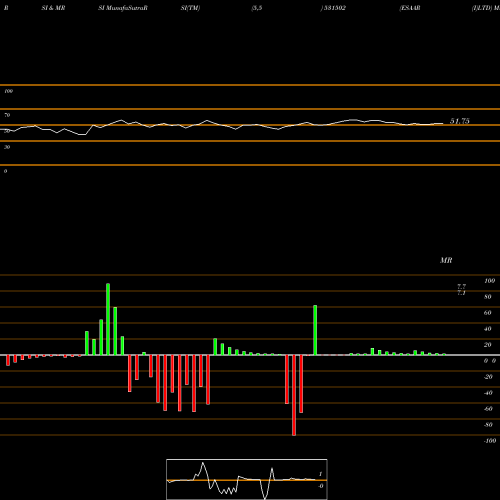Viewport: 500px width, 500px height.
Task: Click the 'SI & MR' header label
Action: 53,8
